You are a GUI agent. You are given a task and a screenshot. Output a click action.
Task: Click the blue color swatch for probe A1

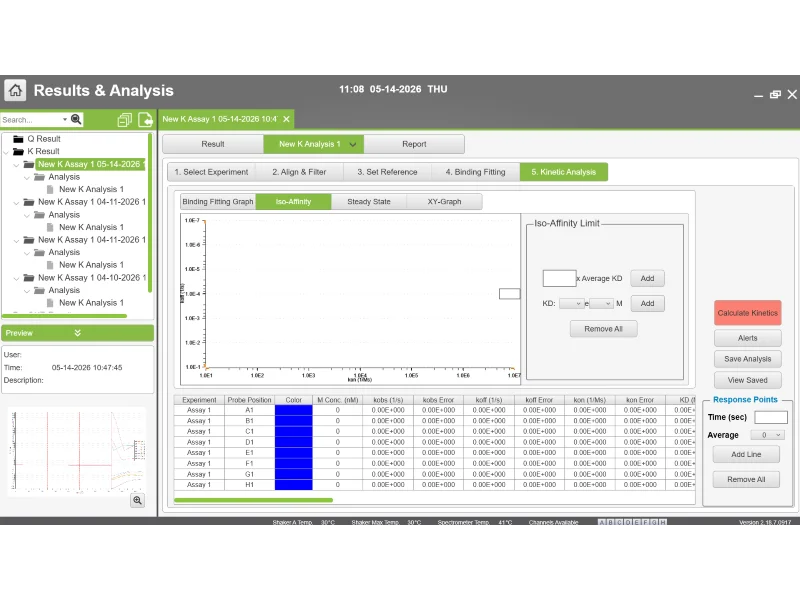[x=293, y=410]
